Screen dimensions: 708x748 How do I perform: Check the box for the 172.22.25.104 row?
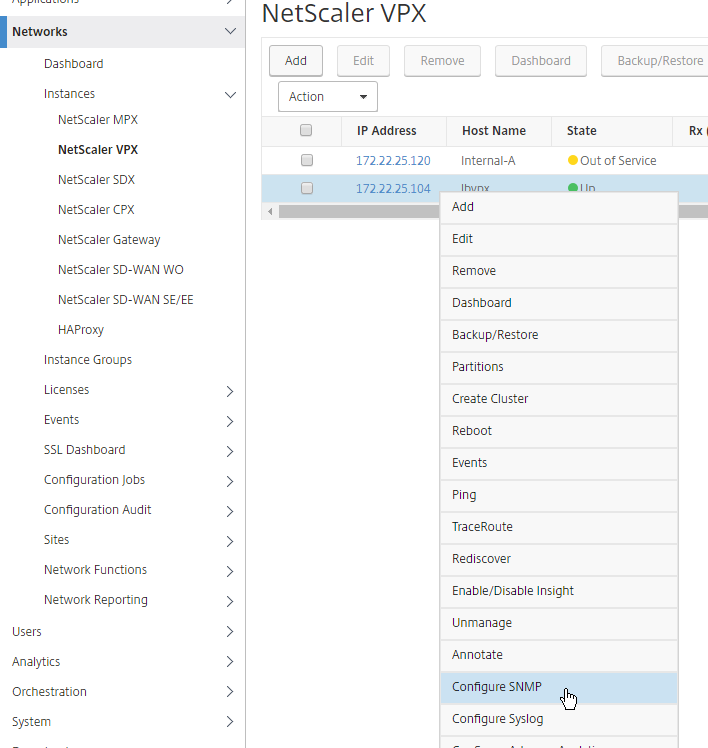307,188
